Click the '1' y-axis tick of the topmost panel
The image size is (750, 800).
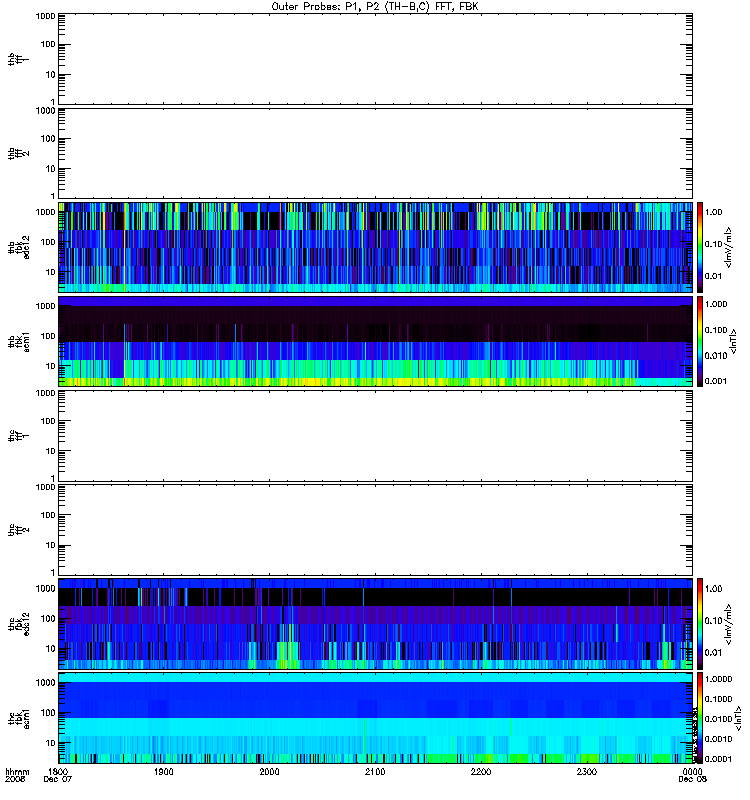click(x=53, y=102)
